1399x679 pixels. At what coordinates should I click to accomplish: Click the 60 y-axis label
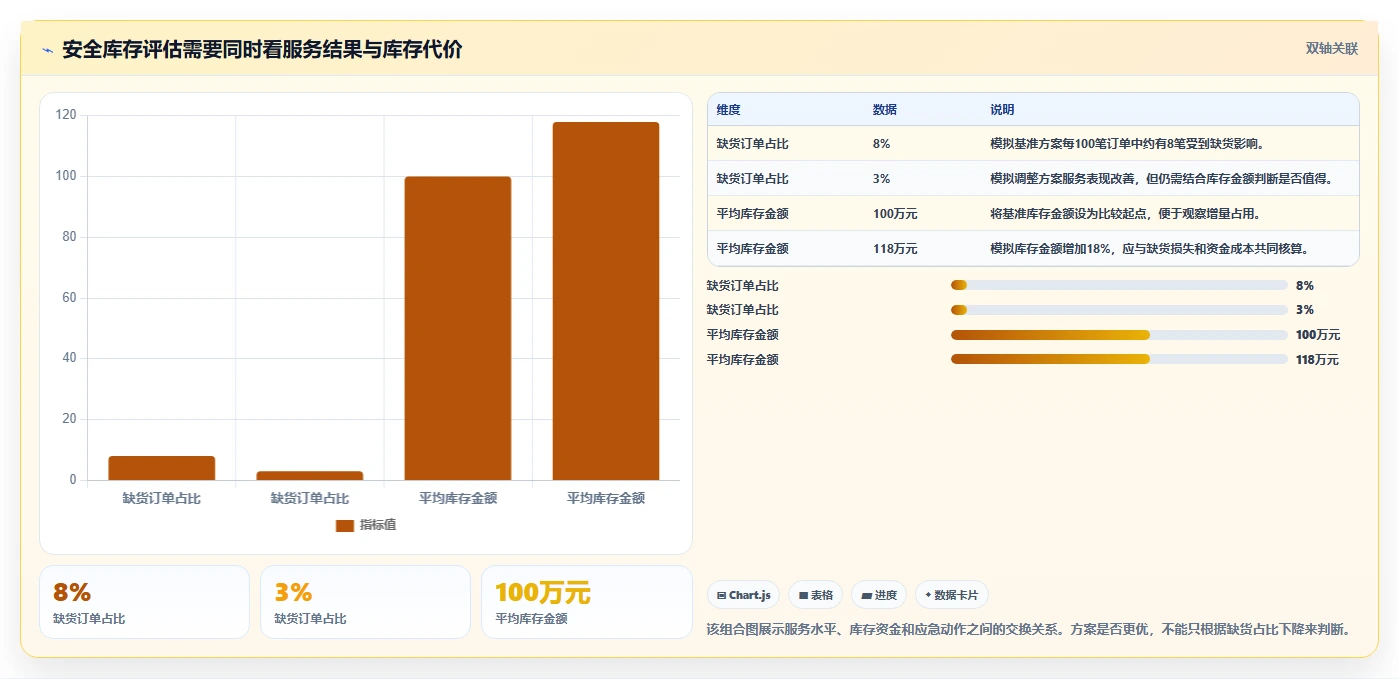click(x=69, y=298)
